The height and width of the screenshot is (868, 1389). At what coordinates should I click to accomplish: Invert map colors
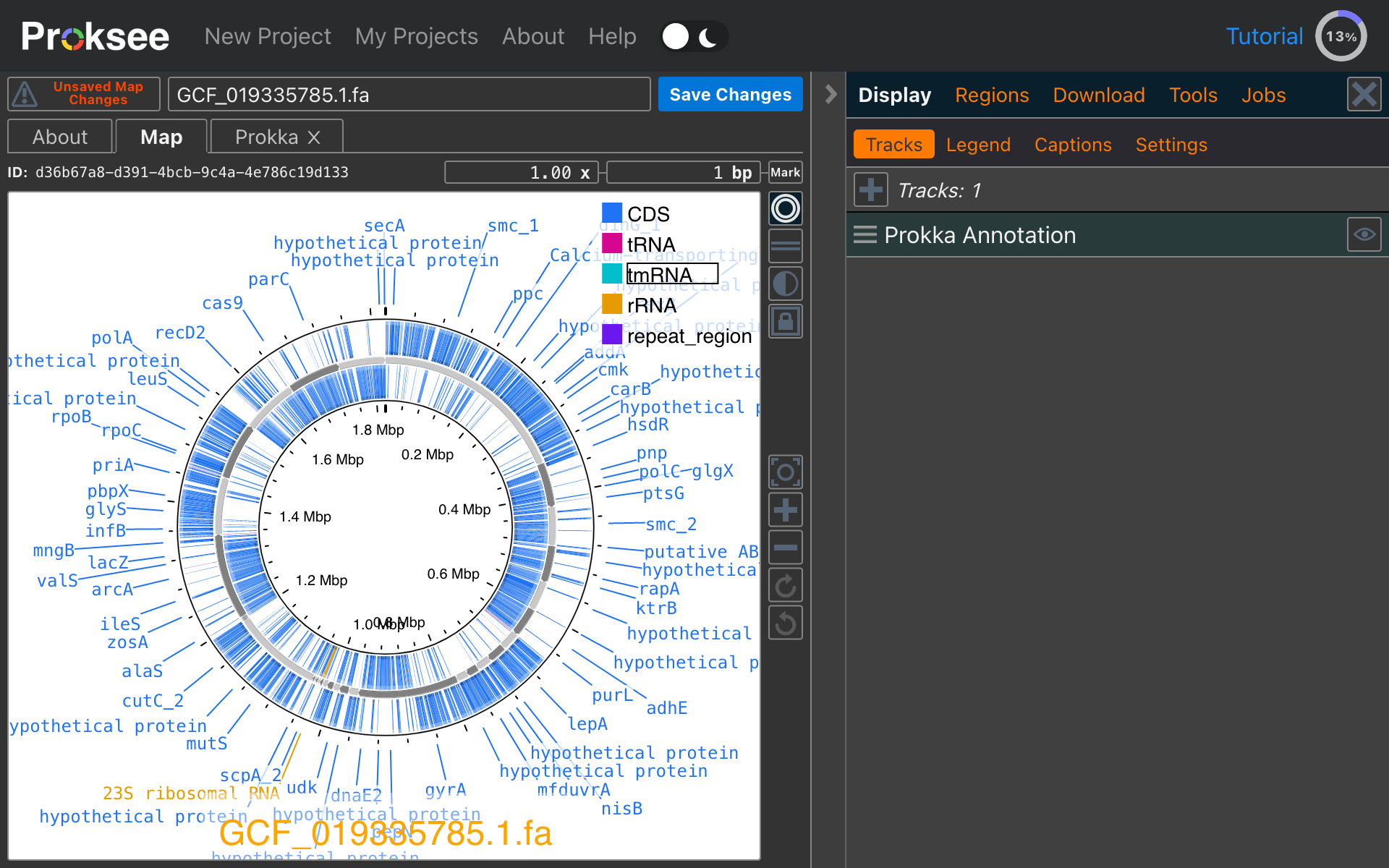pos(785,284)
